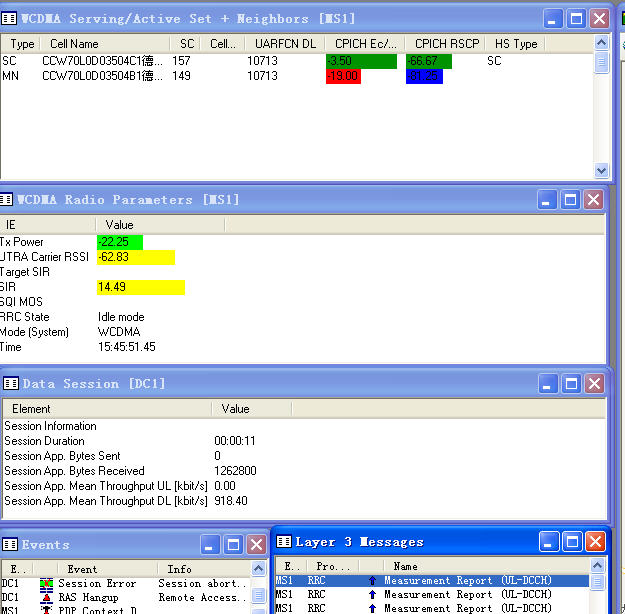Click scroll-down arrow in Serving/Active Set list
This screenshot has width=625, height=614.
pyautogui.click(x=601, y=171)
